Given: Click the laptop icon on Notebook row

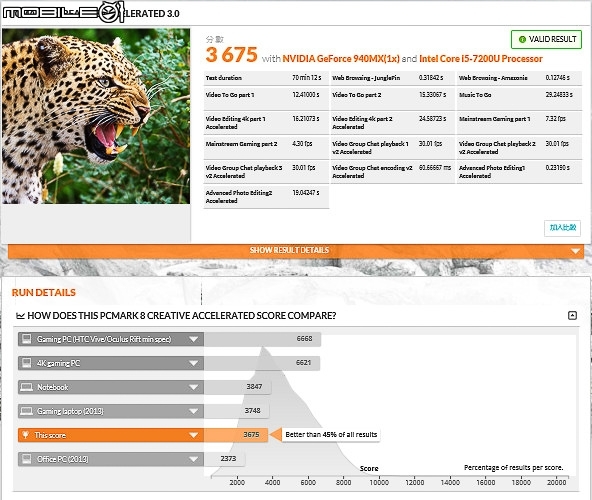Looking at the screenshot, I should (26, 387).
